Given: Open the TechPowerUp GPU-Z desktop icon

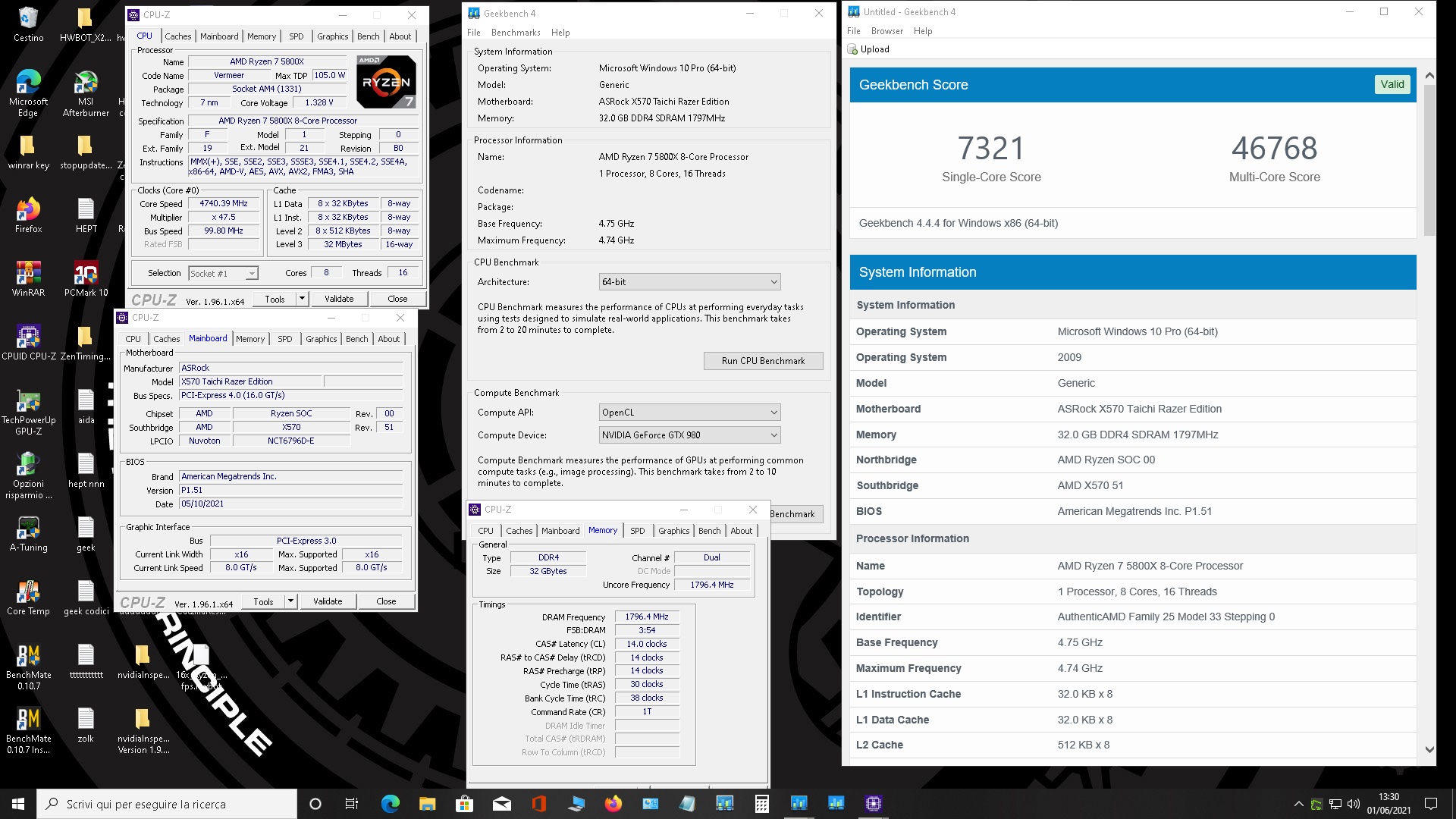Looking at the screenshot, I should point(28,412).
